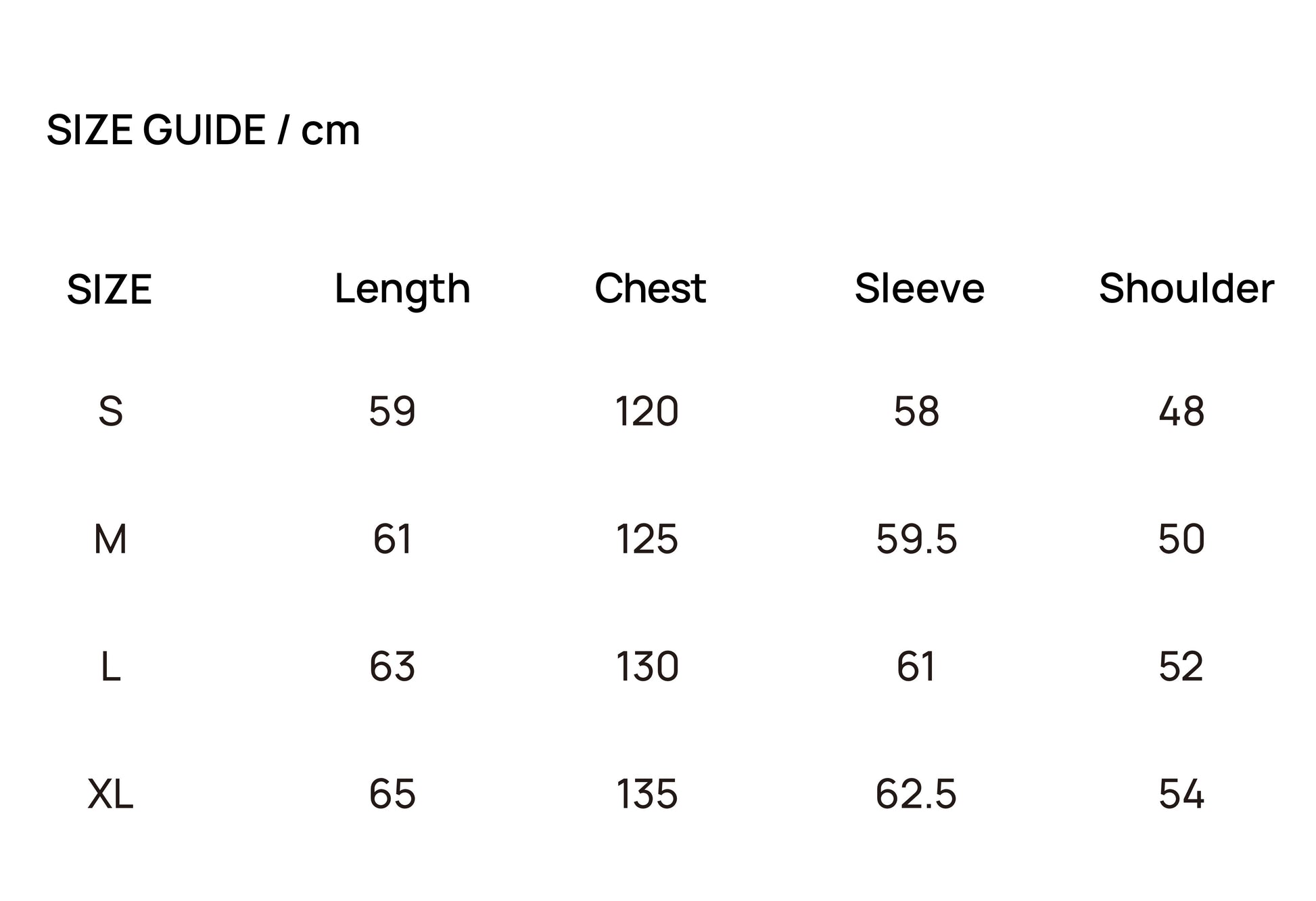Click the M chest value 125

click(x=647, y=540)
